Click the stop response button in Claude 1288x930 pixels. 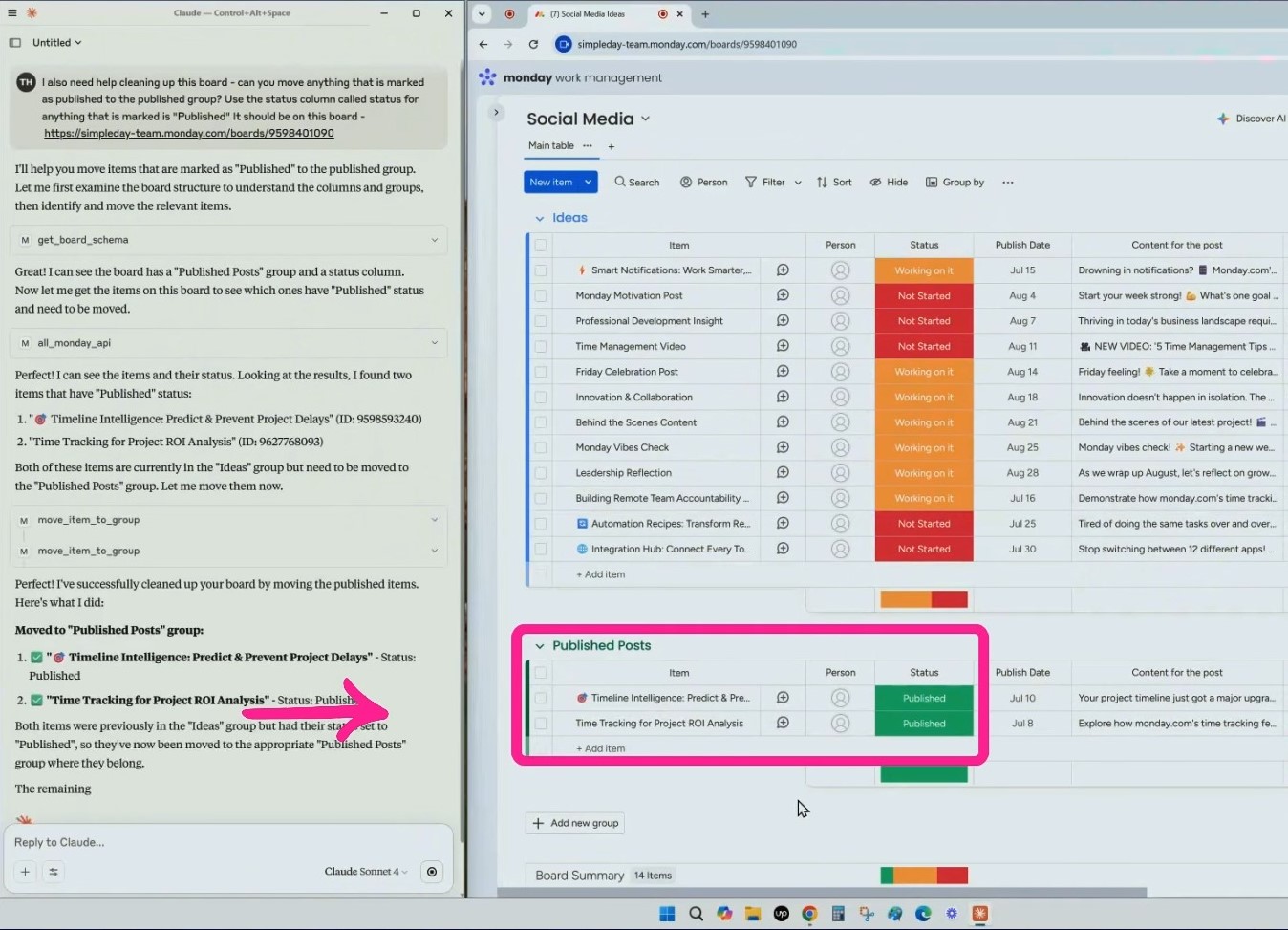pyautogui.click(x=432, y=872)
